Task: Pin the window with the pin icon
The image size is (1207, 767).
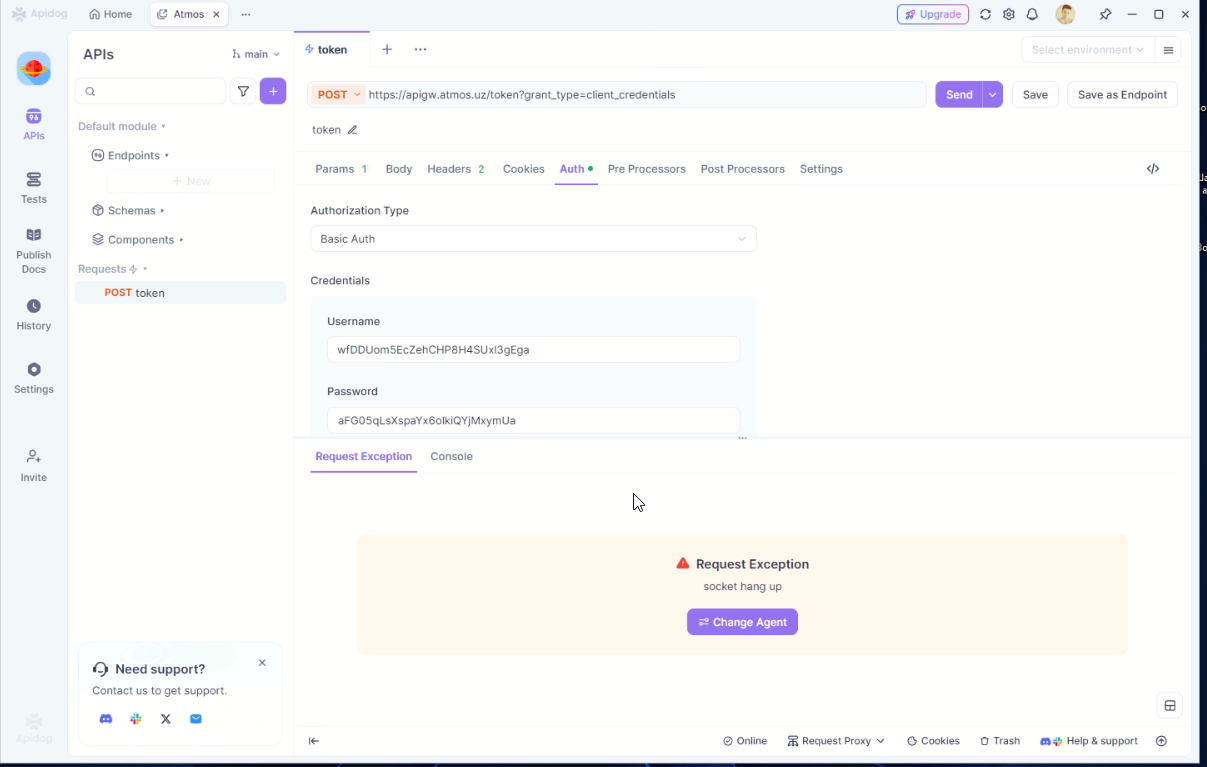Action: [1105, 14]
